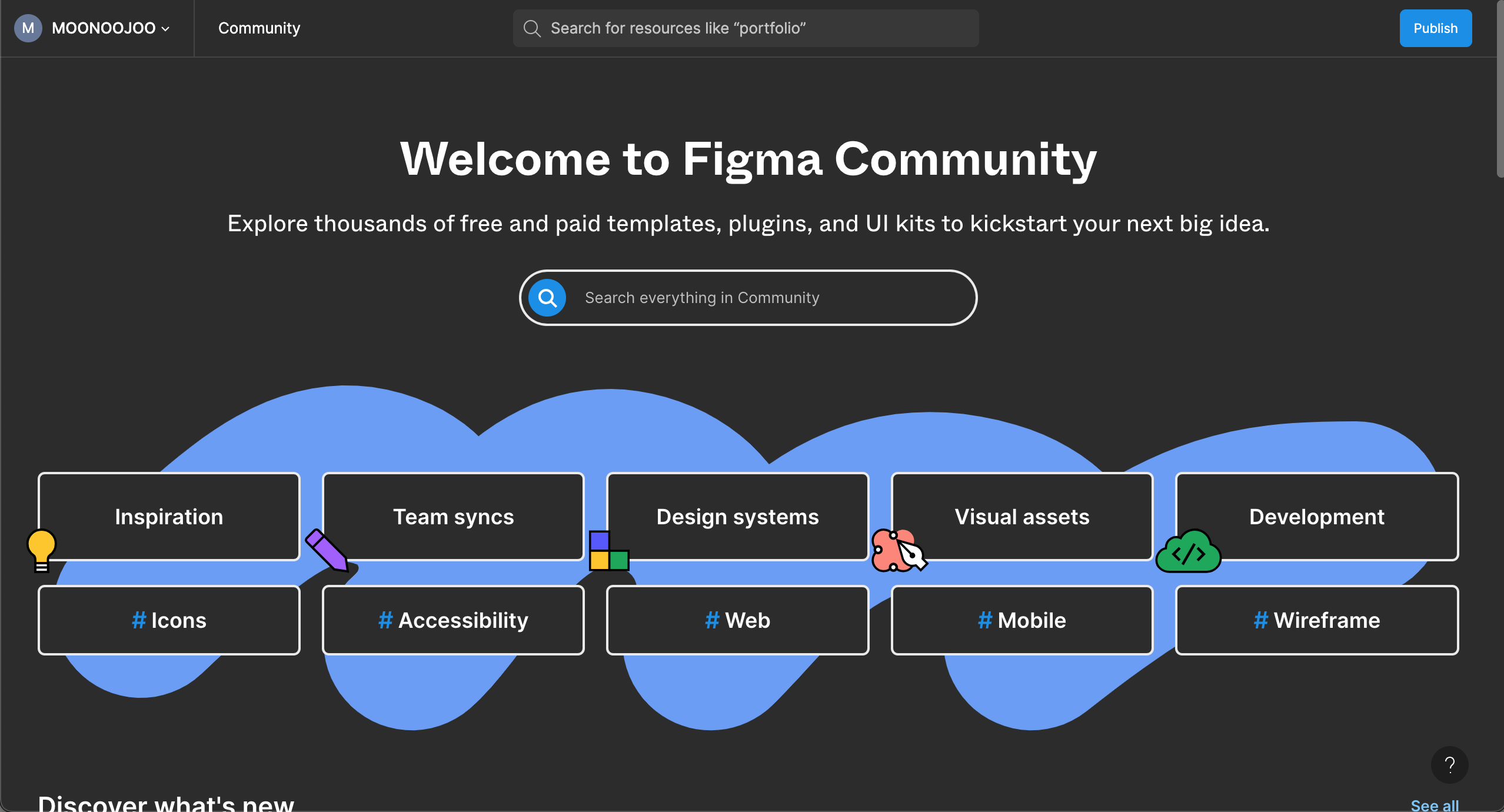Click top bar search magnifier icon
The height and width of the screenshot is (812, 1504).
pyautogui.click(x=532, y=28)
